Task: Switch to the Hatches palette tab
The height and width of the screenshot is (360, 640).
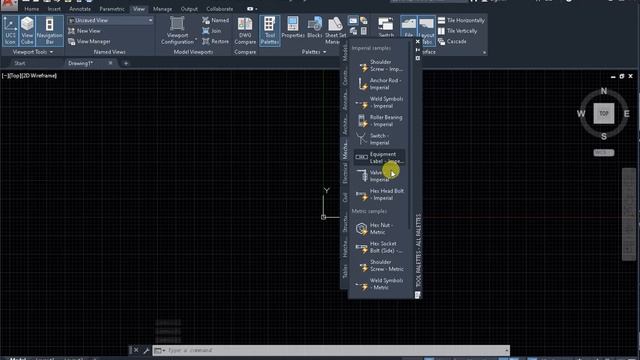Action: point(345,248)
